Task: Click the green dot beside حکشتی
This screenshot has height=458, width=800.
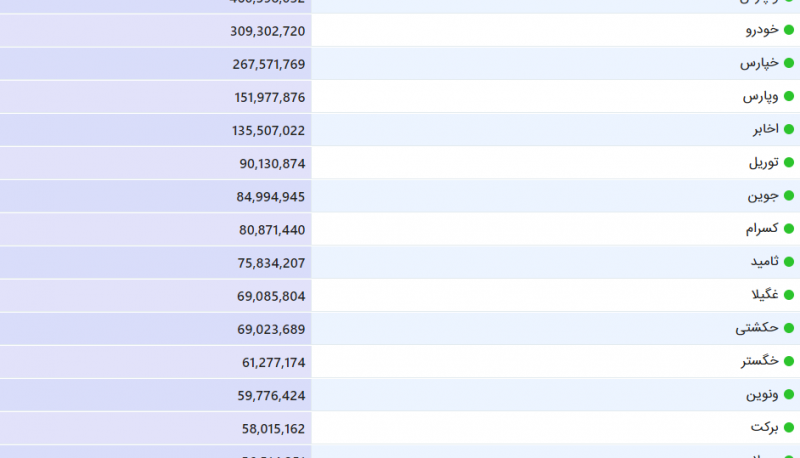Action: pyautogui.click(x=789, y=328)
